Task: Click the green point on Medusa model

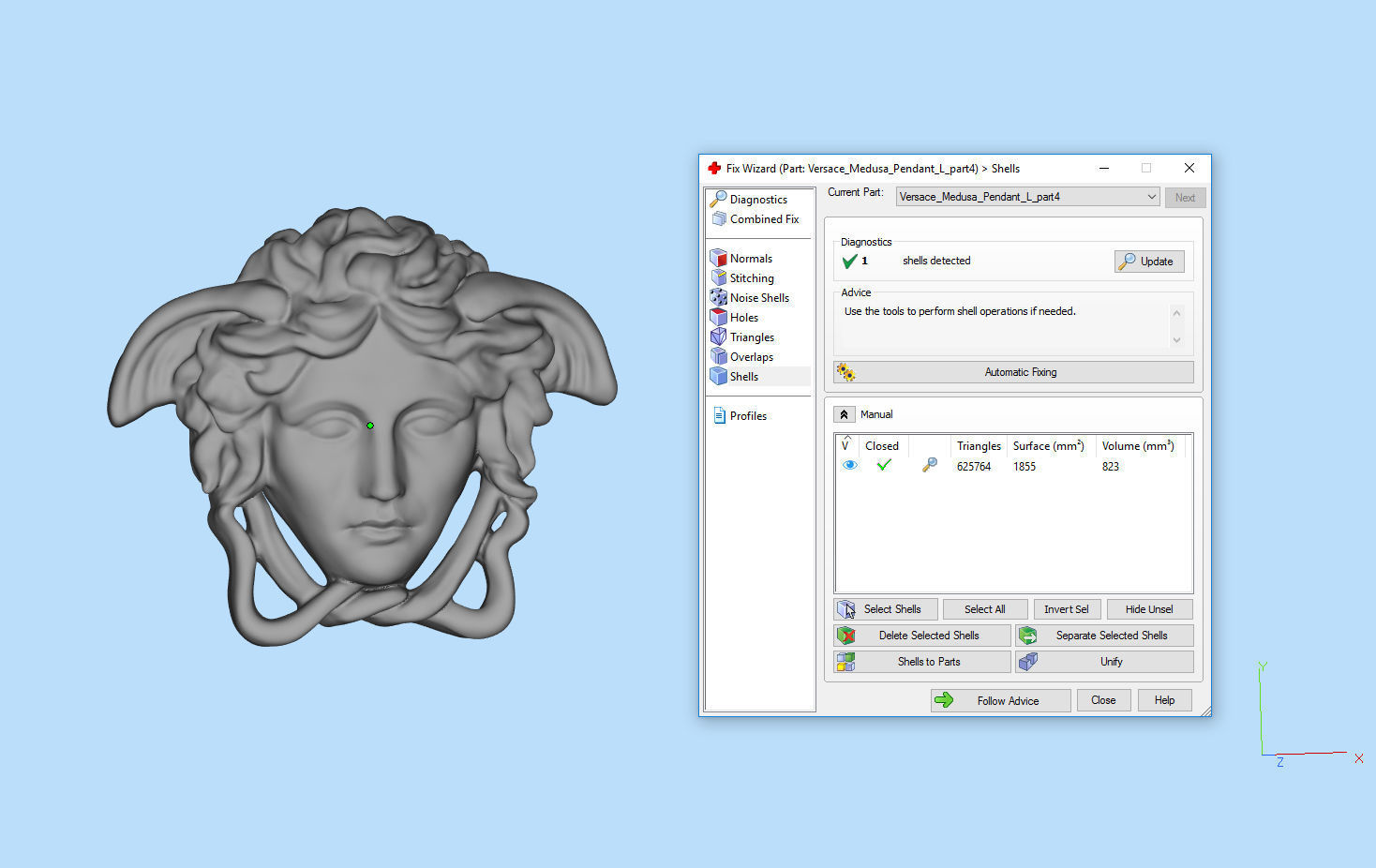Action: (x=370, y=426)
